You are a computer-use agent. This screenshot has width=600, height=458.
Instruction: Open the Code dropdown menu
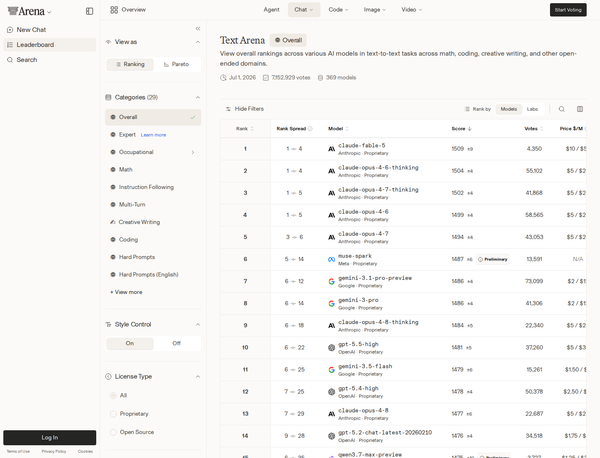(338, 10)
